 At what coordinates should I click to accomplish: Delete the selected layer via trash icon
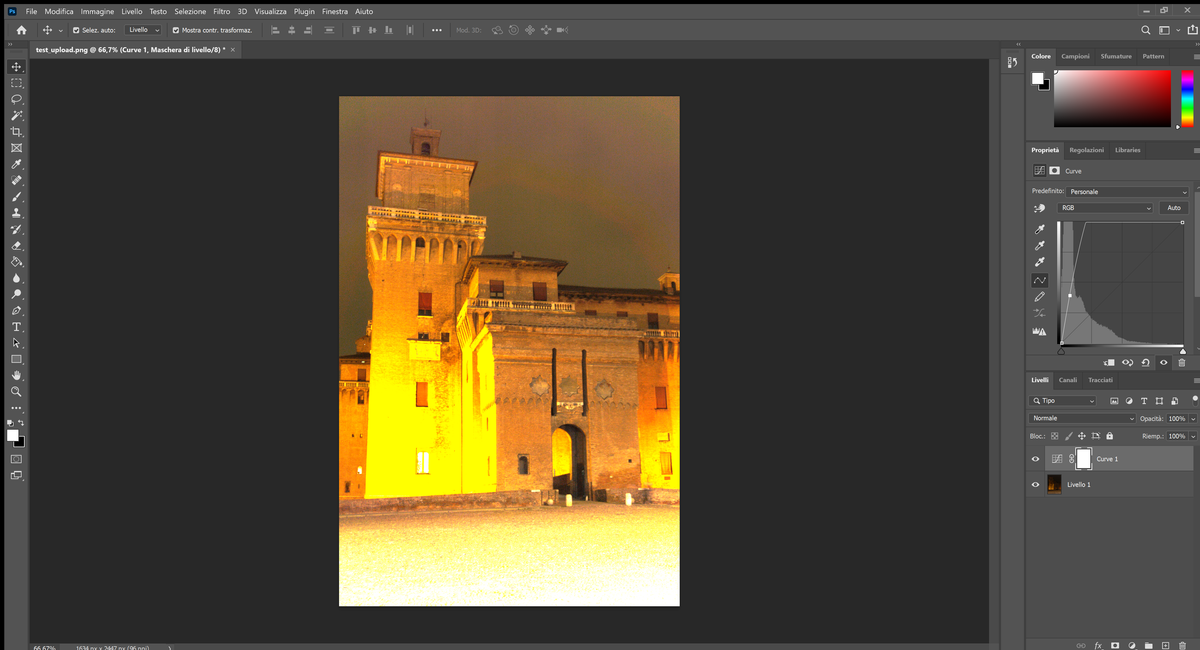1183,645
